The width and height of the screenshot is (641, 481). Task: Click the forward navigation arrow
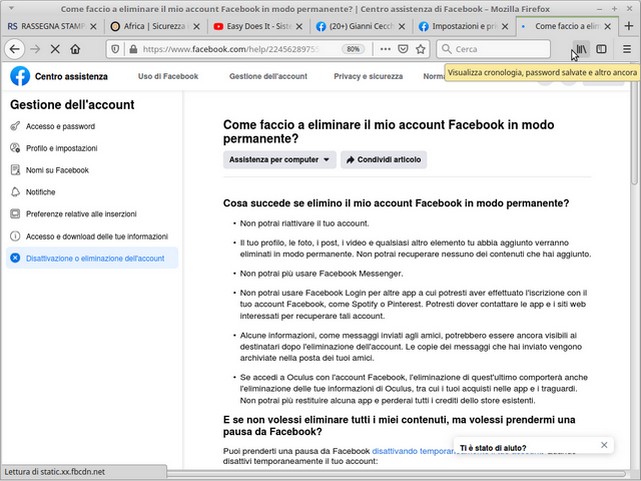35,49
